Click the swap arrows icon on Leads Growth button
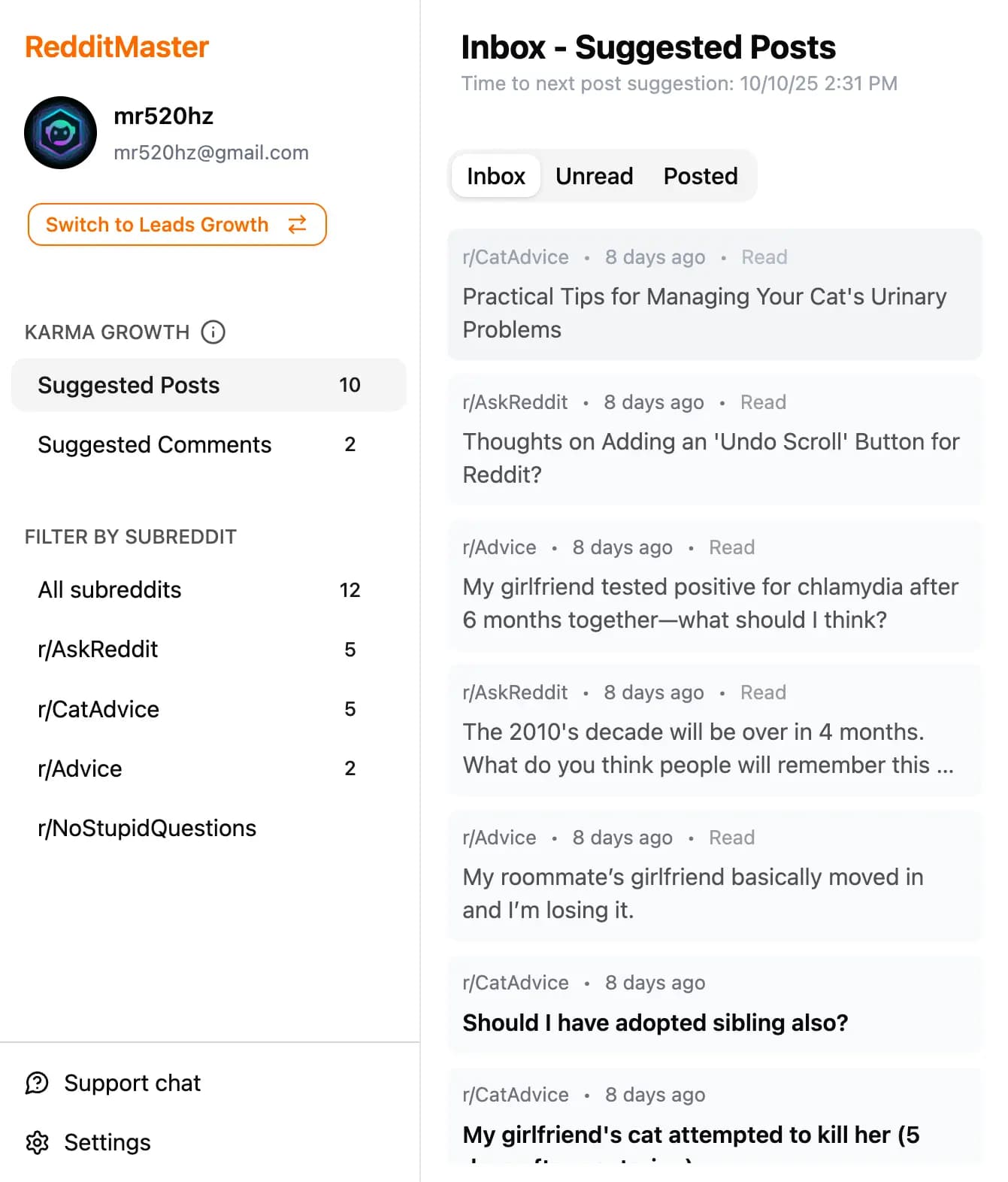Image resolution: width=1008 pixels, height=1182 pixels. (x=298, y=224)
